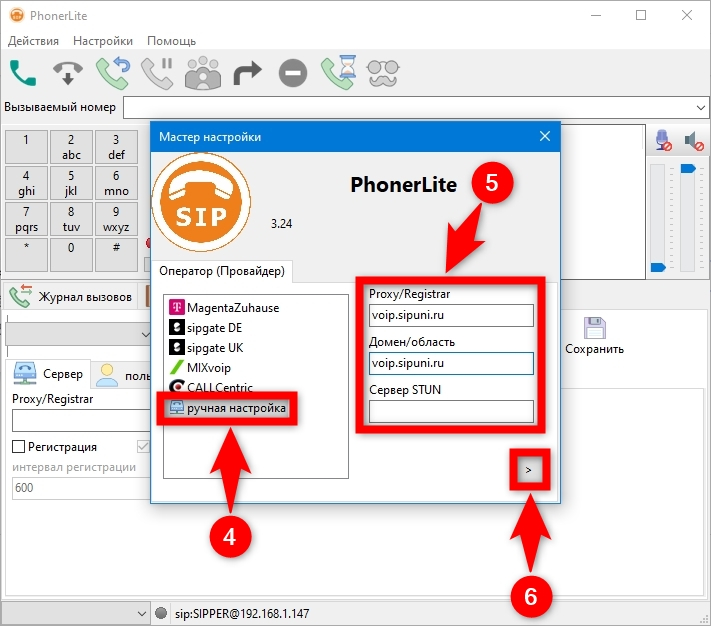Click the Домен/область field
This screenshot has width=711, height=626.
click(451, 363)
